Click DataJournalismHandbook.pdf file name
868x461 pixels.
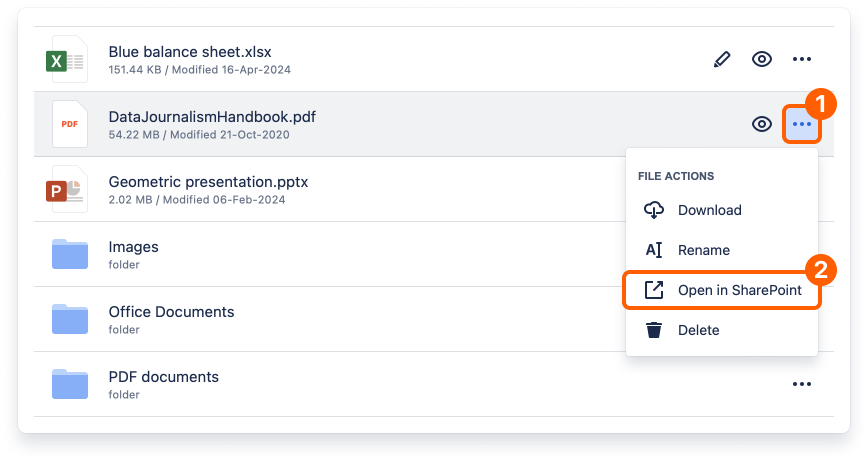pos(212,117)
